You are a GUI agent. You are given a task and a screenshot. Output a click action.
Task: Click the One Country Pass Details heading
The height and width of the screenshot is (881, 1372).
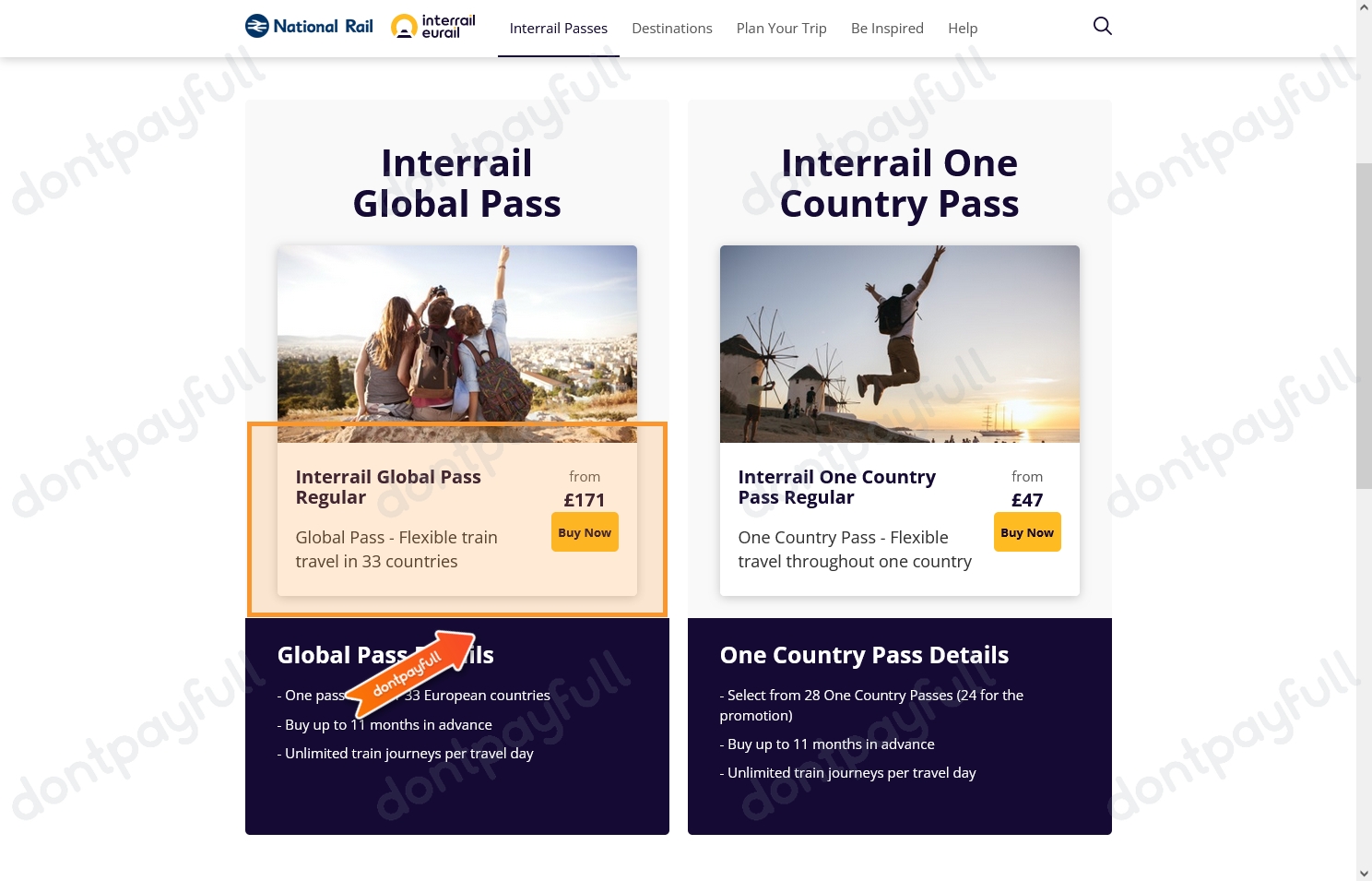coord(864,655)
